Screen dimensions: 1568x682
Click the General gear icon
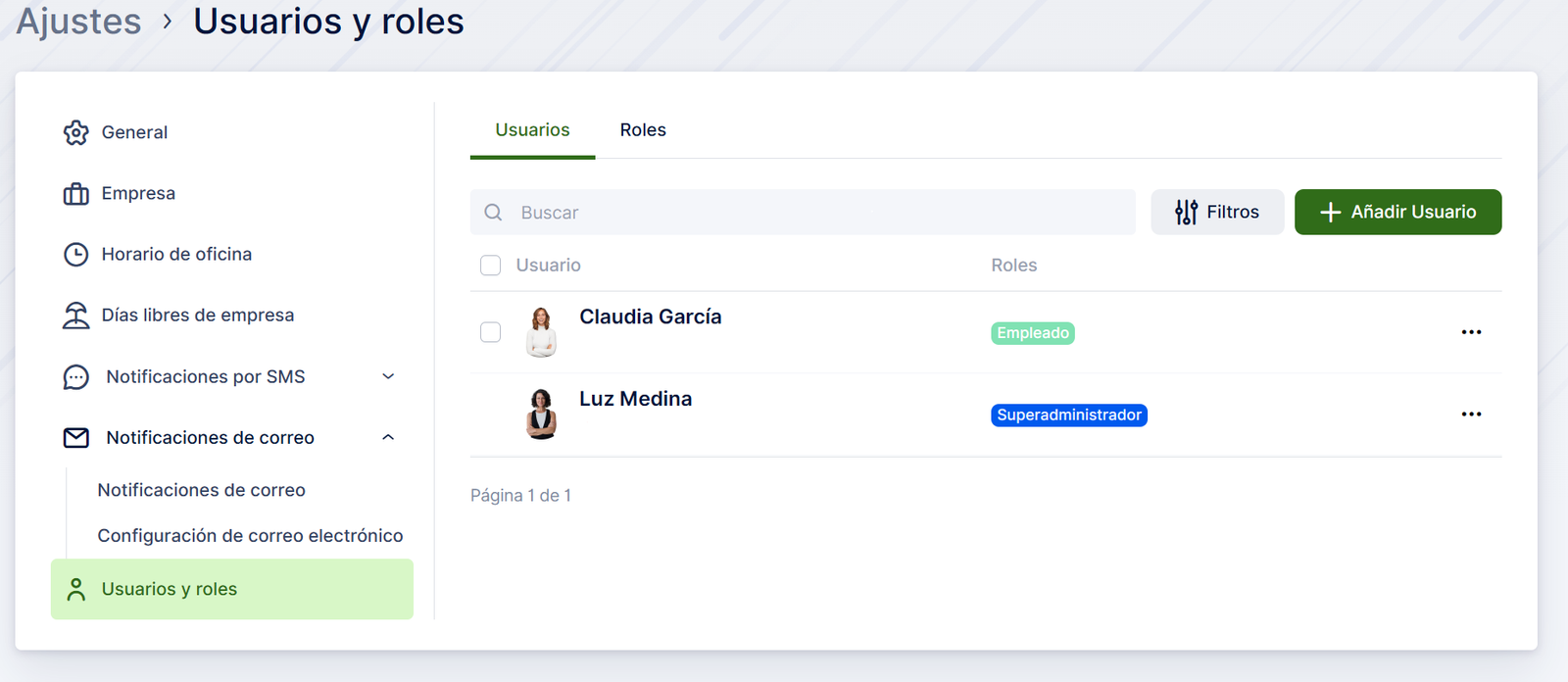75,132
